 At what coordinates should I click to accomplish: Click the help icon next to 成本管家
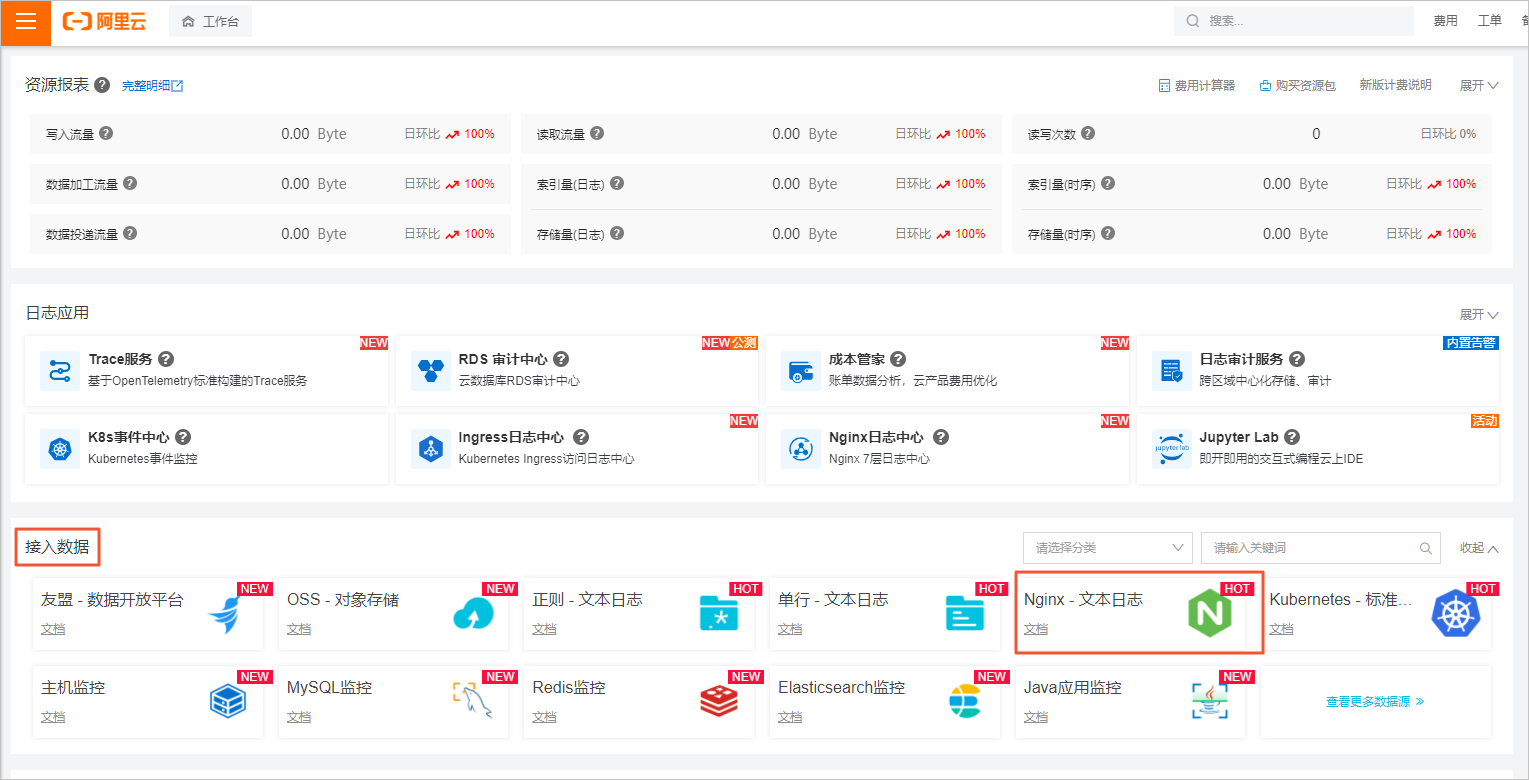[x=898, y=359]
